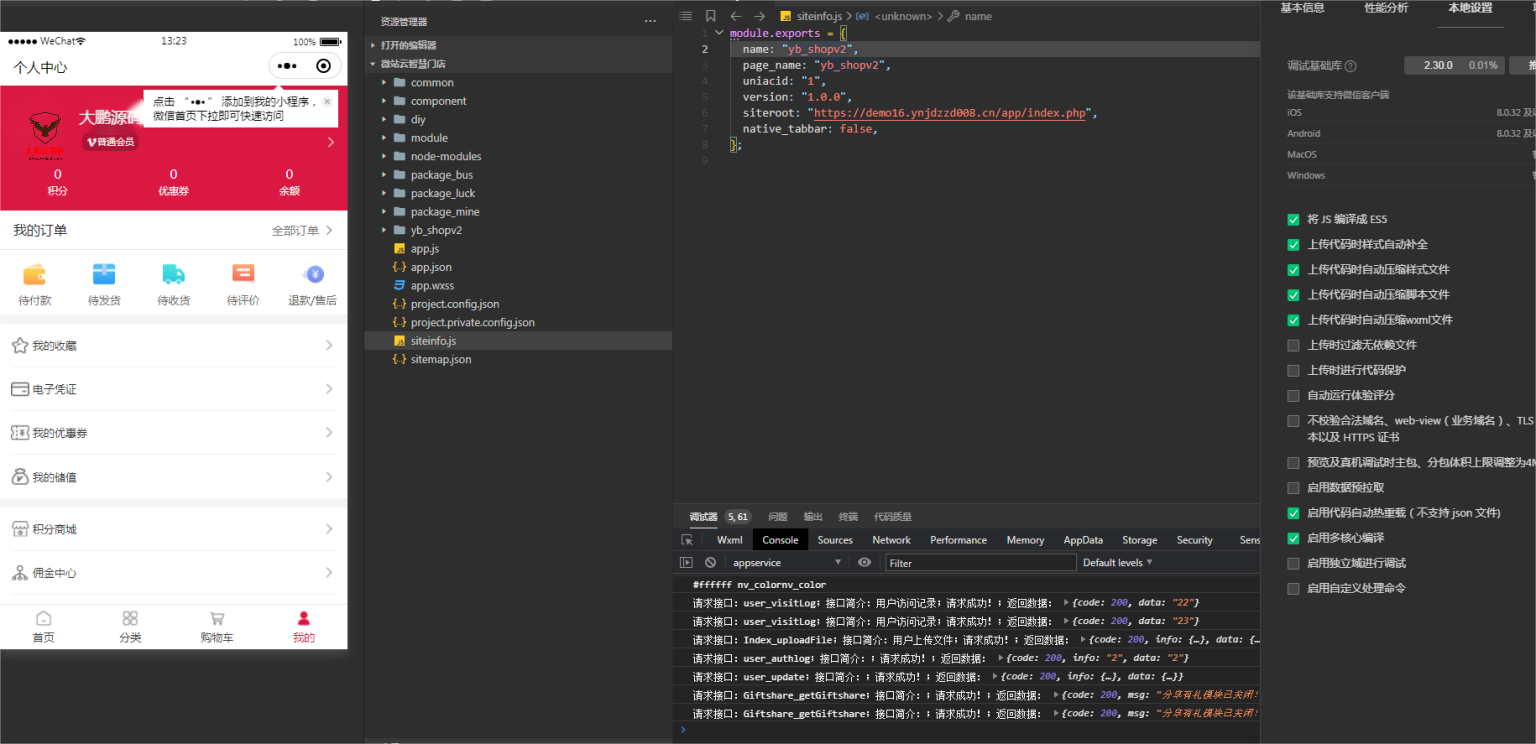Open the Default levels dropdown
The height and width of the screenshot is (744, 1536).
coord(1117,563)
